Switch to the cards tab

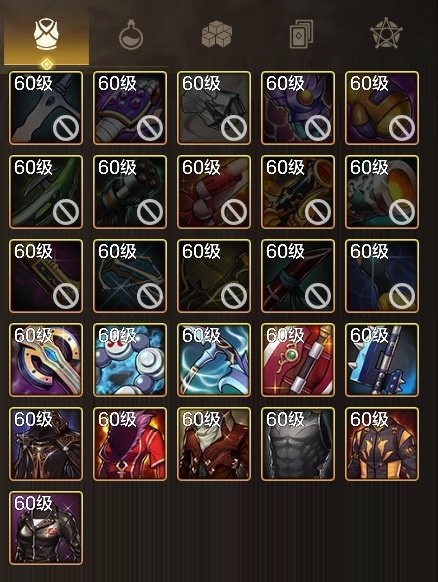coord(301,34)
